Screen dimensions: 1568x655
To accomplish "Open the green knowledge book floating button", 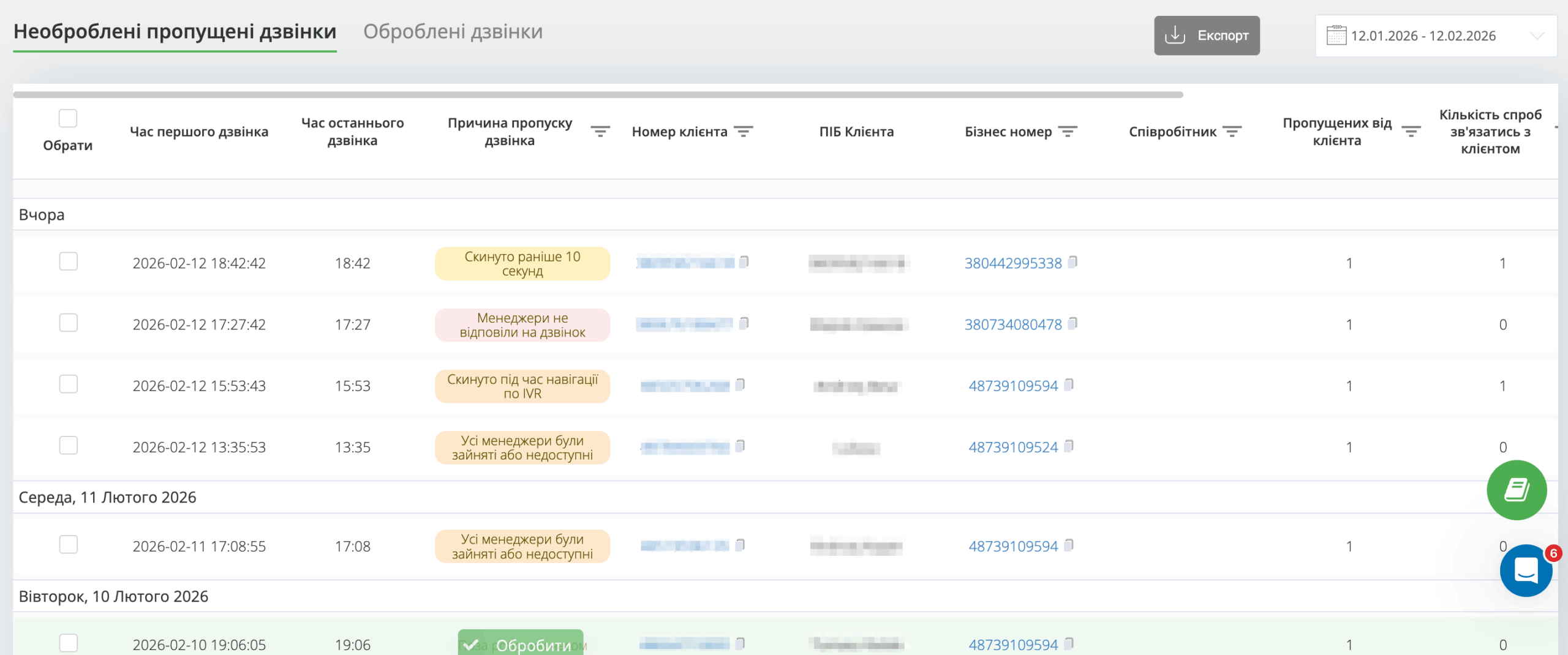I will 1516,490.
